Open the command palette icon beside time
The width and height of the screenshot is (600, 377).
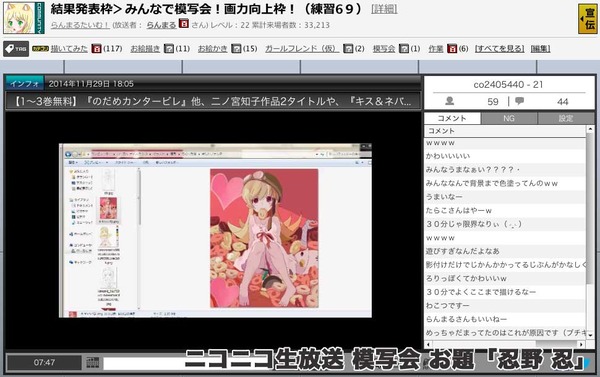point(93,362)
